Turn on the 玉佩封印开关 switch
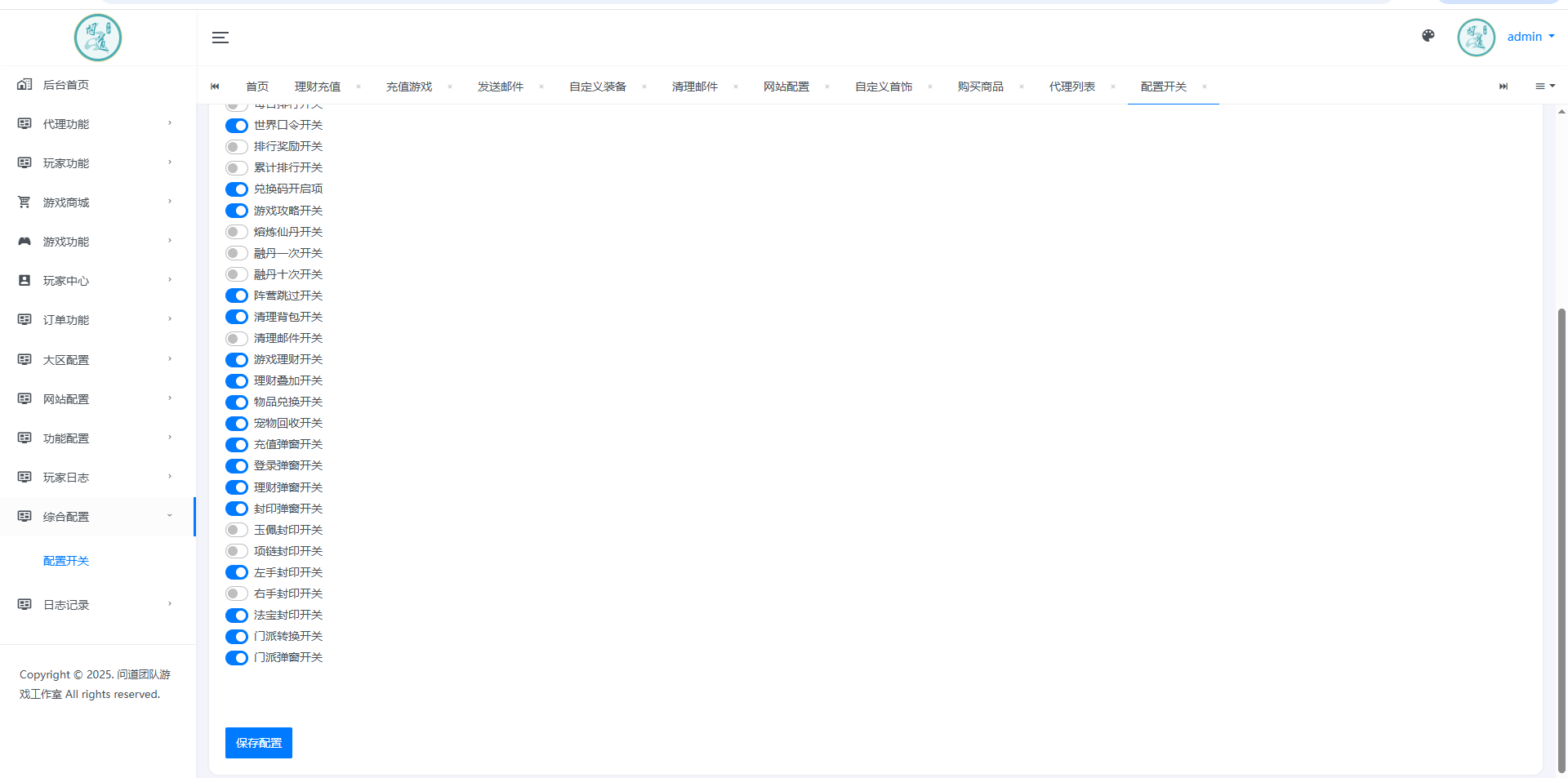Image resolution: width=1568 pixels, height=778 pixels. point(237,530)
